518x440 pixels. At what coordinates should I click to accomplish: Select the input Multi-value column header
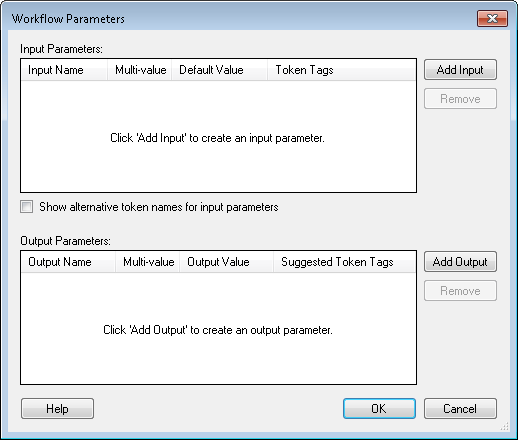139,70
